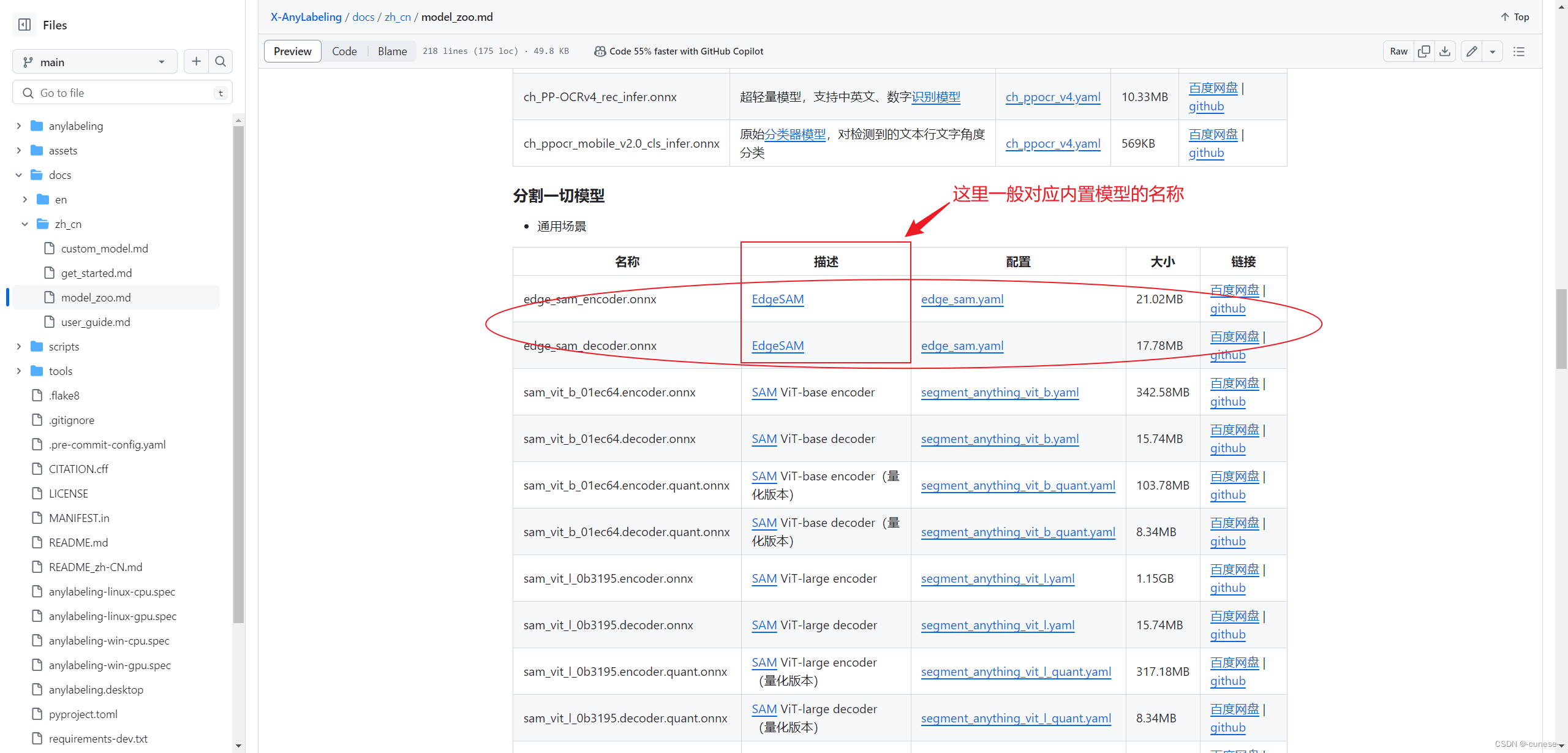Copy raw contents of model_zoo.md
The image size is (1568, 753).
(x=1424, y=51)
